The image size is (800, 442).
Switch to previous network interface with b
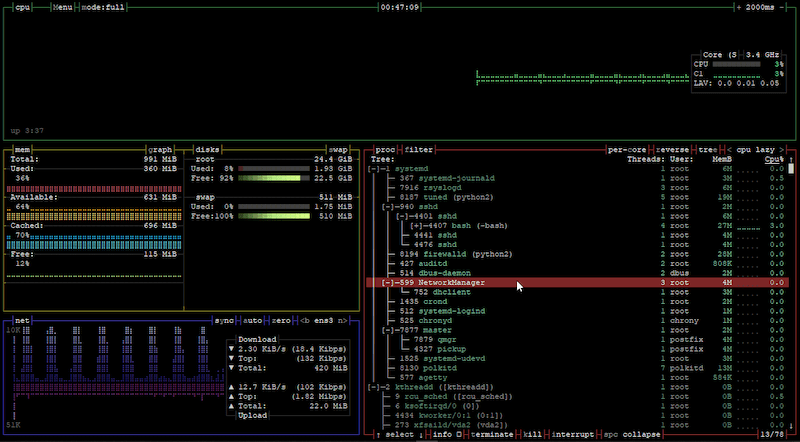click(305, 321)
